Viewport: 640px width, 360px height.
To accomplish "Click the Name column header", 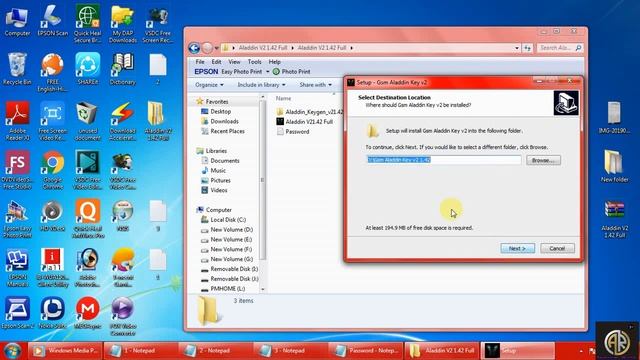I will pos(283,98).
